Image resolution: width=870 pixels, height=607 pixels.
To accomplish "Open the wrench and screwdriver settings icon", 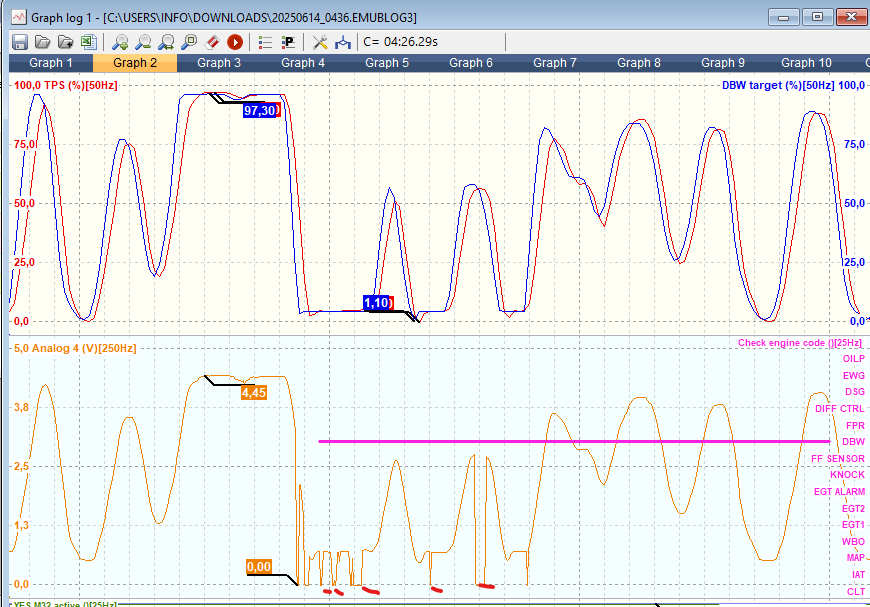I will (320, 42).
